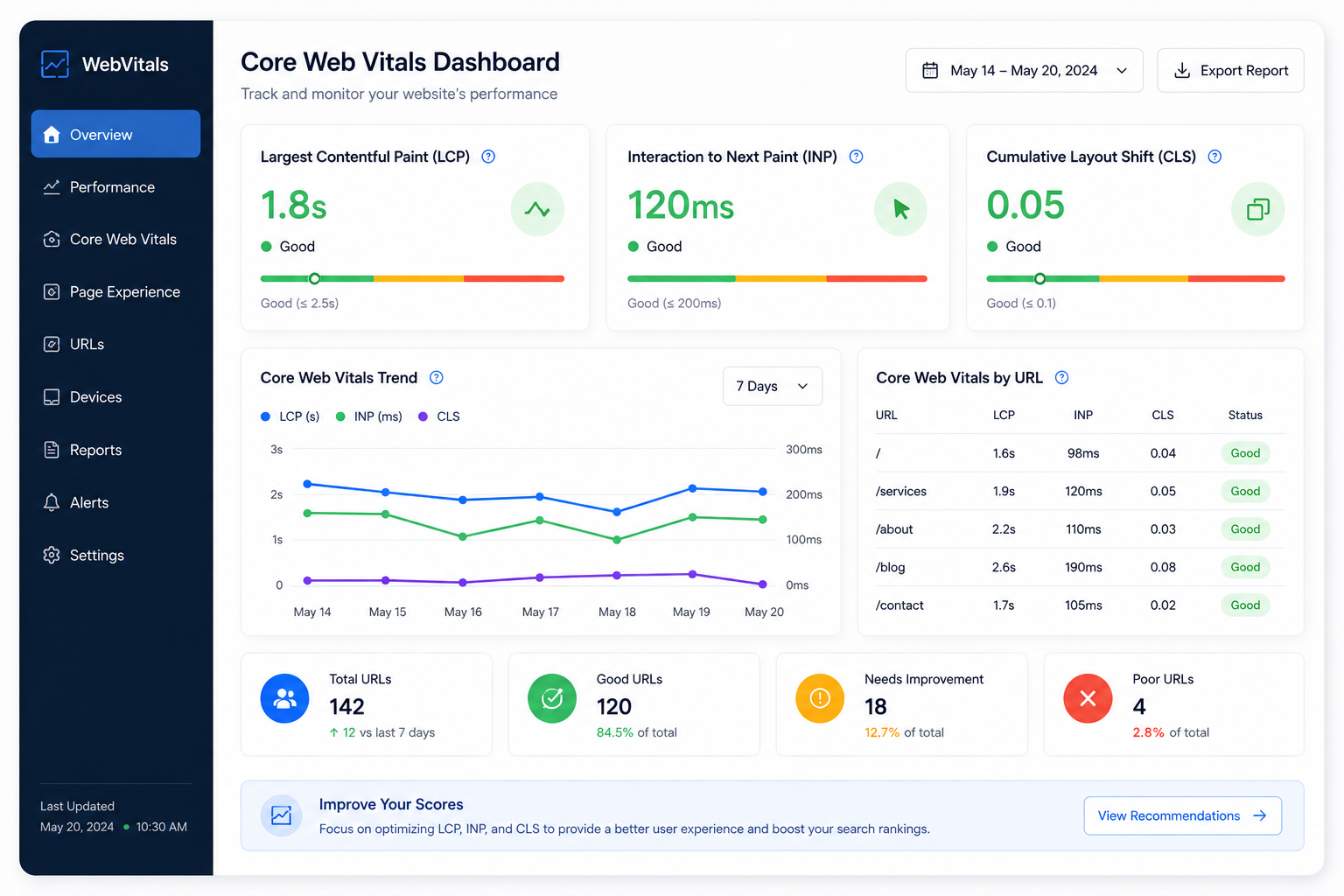Toggle the LCP (s) legend series
This screenshot has width=1344, height=896.
[290, 416]
